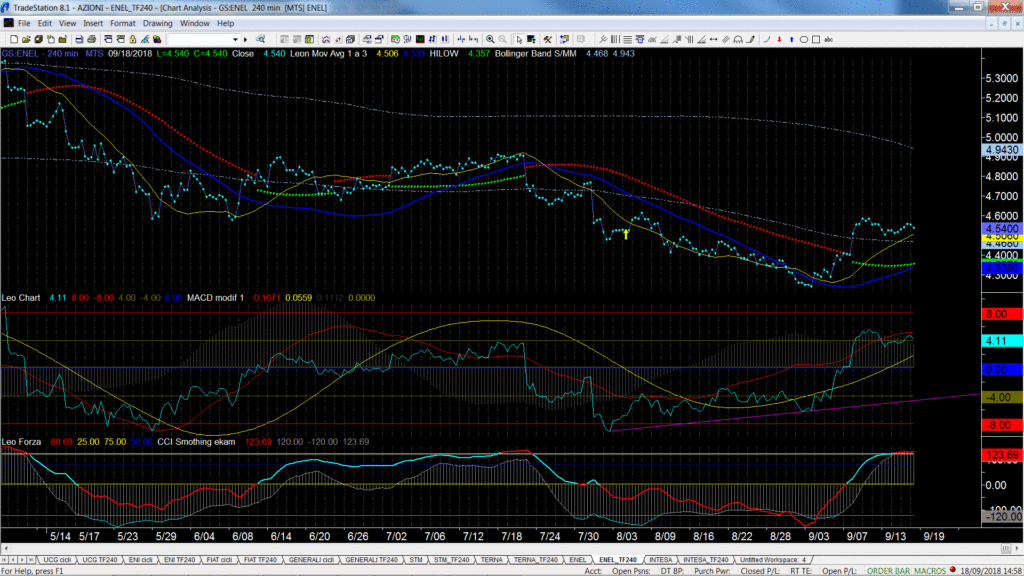1024x576 pixels.
Task: Click the 7/18 date on time axis
Action: pyautogui.click(x=511, y=536)
